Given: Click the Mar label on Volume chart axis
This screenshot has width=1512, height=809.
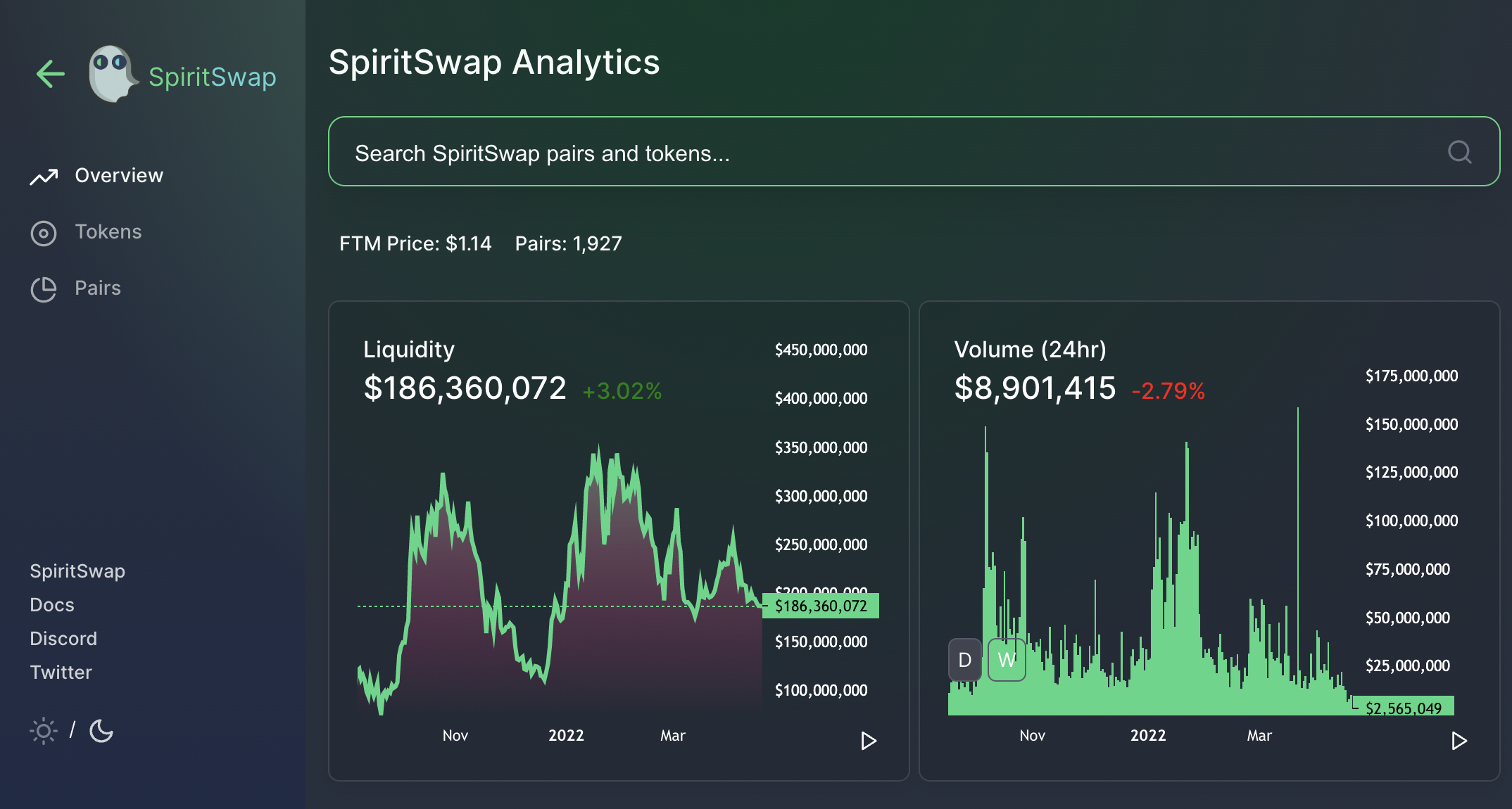Looking at the screenshot, I should coord(1259,735).
